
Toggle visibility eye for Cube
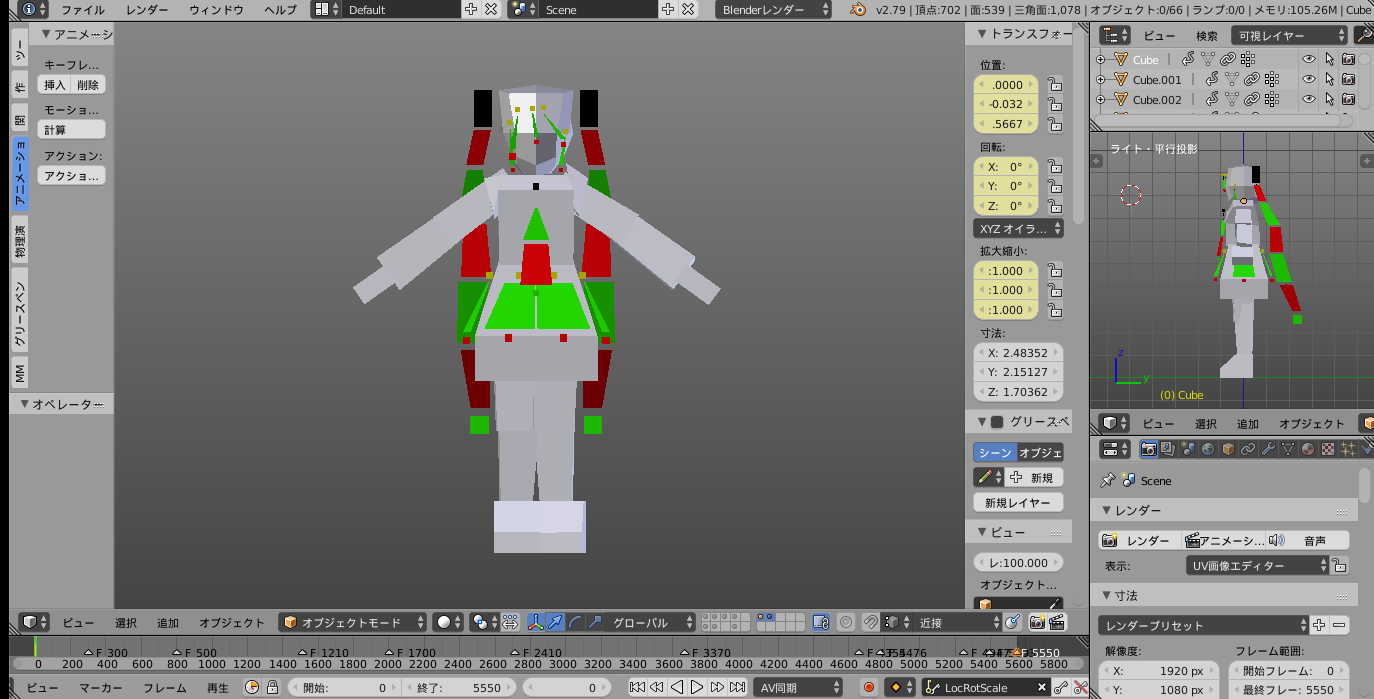click(x=1308, y=59)
